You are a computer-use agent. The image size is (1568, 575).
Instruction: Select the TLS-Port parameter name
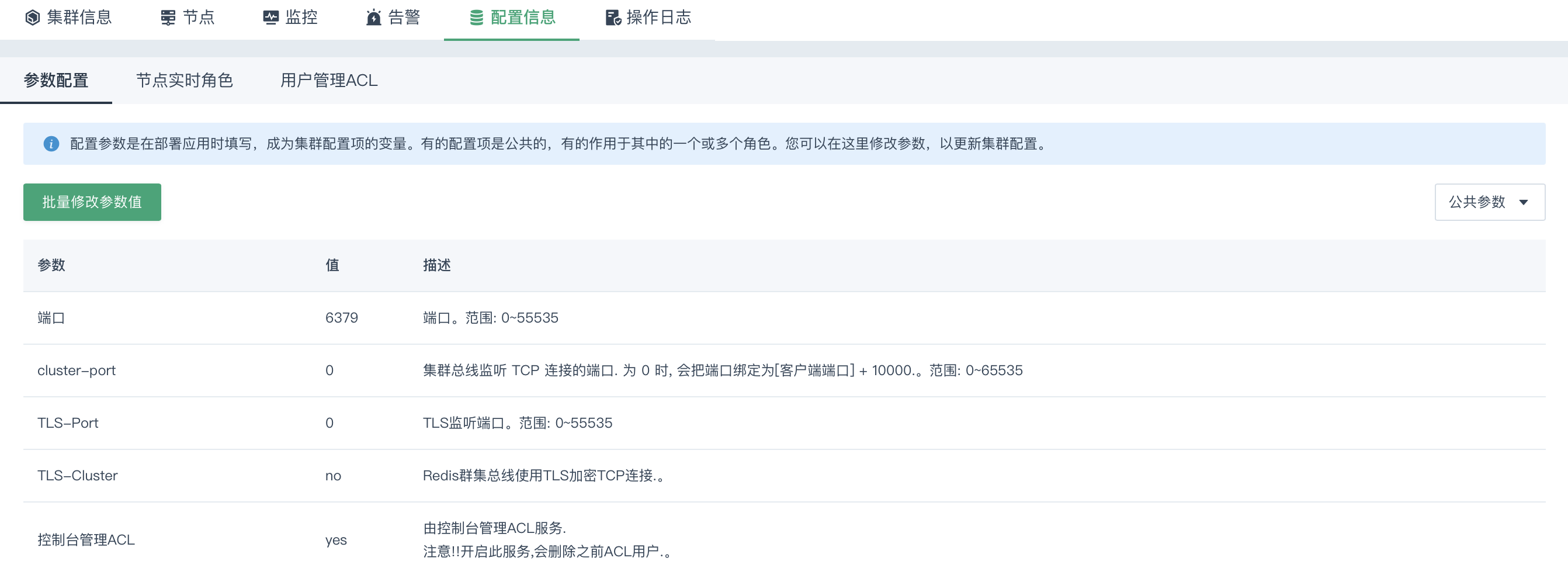[68, 423]
